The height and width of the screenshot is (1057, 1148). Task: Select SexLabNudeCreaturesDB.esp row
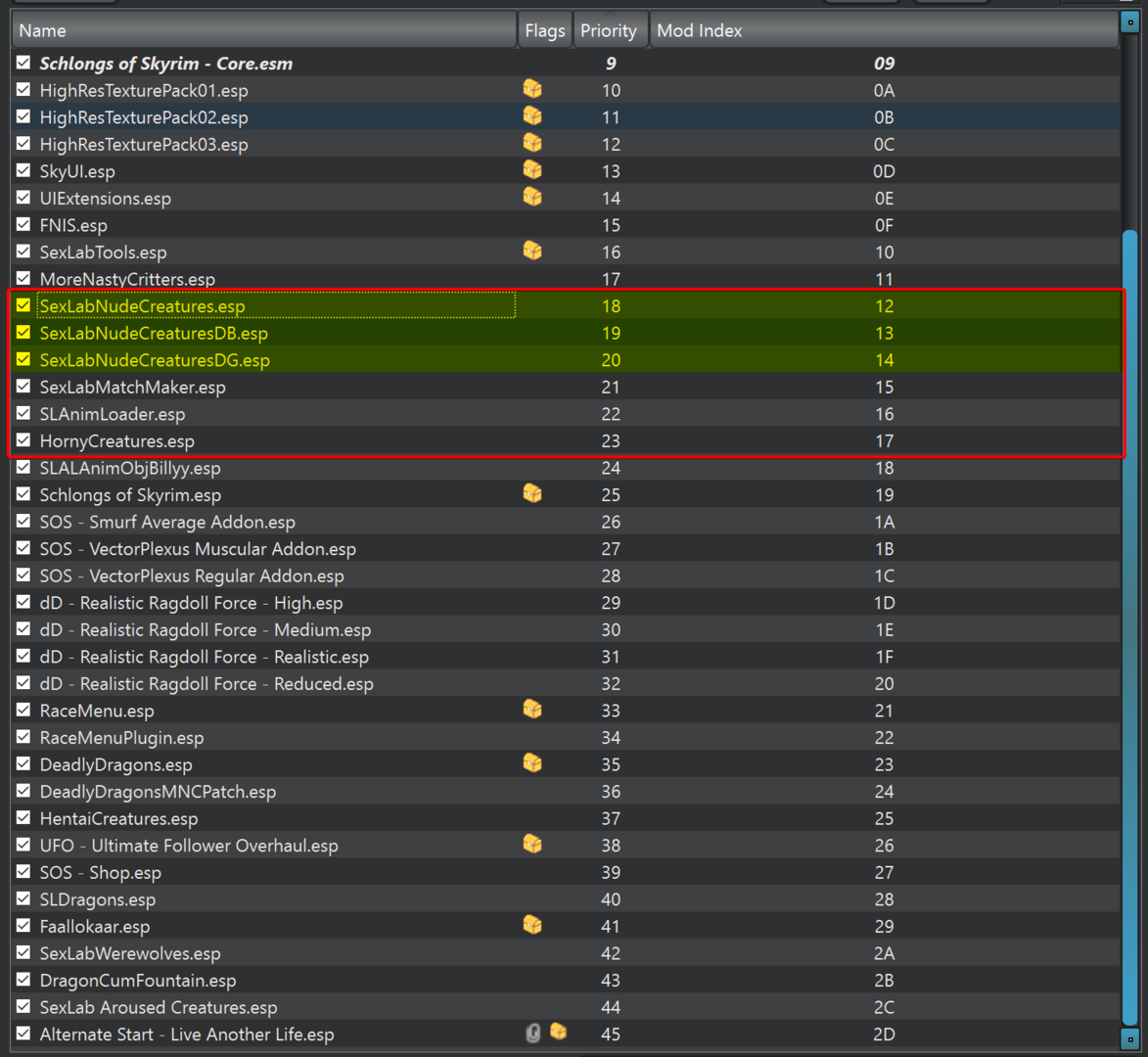coord(566,333)
